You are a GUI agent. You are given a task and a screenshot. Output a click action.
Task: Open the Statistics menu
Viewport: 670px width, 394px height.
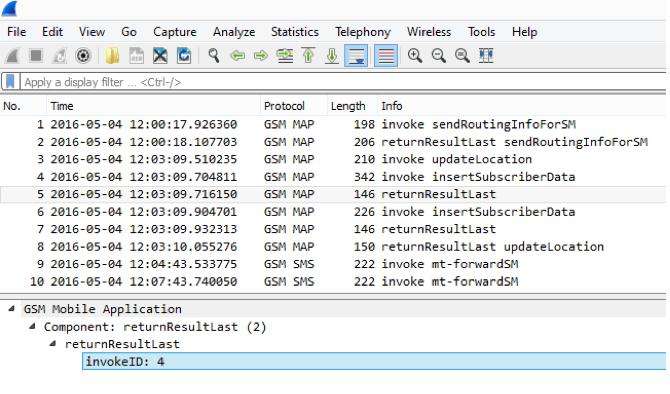click(295, 32)
